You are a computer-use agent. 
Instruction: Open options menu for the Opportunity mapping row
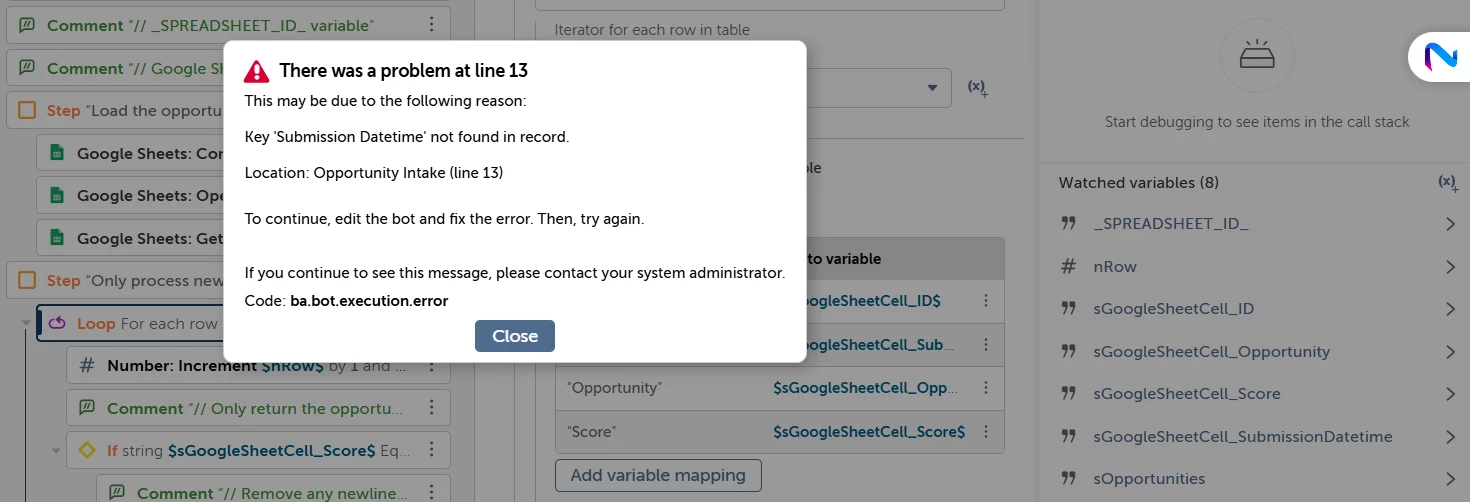click(x=986, y=388)
